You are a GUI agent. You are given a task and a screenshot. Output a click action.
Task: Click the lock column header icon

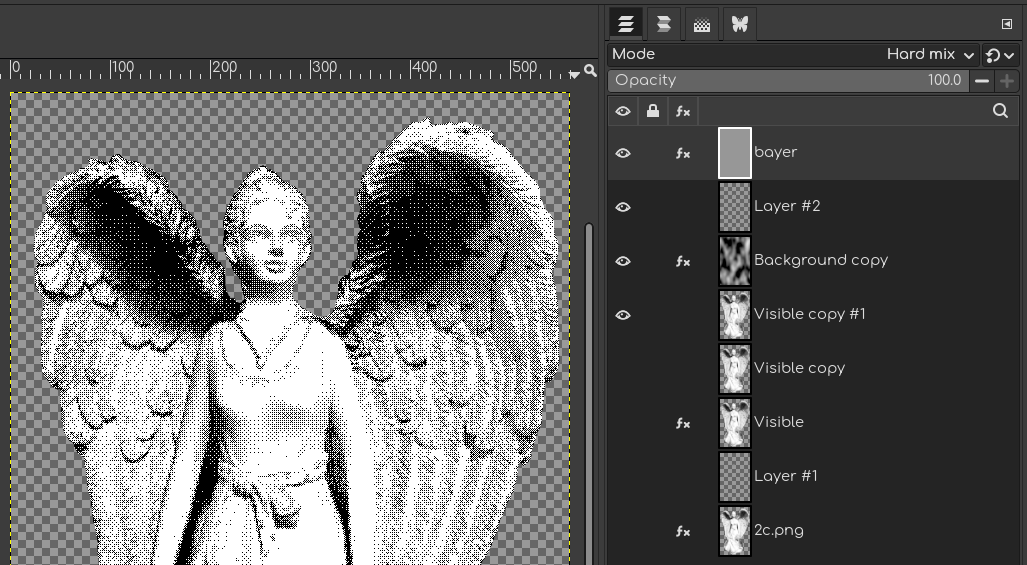pos(653,112)
